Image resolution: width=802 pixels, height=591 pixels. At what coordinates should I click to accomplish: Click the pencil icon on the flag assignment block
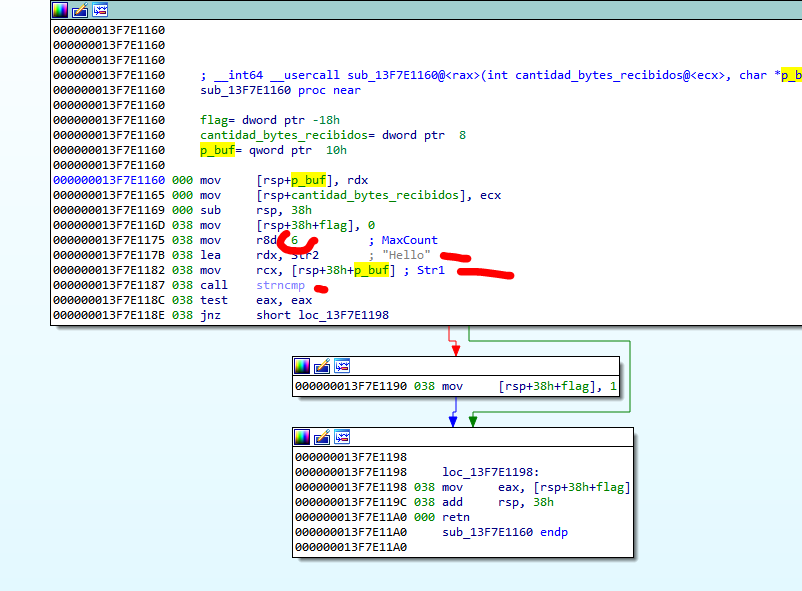point(322,366)
